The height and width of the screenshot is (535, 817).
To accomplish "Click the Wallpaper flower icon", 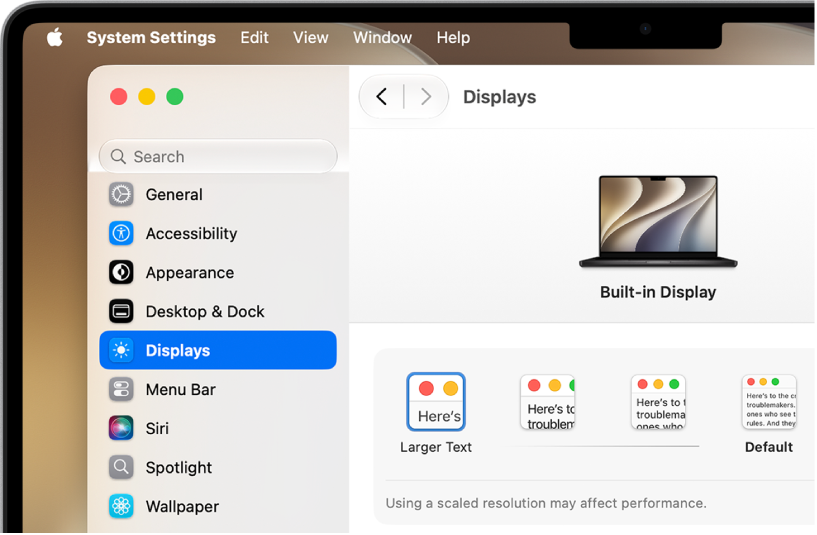I will pos(121,506).
